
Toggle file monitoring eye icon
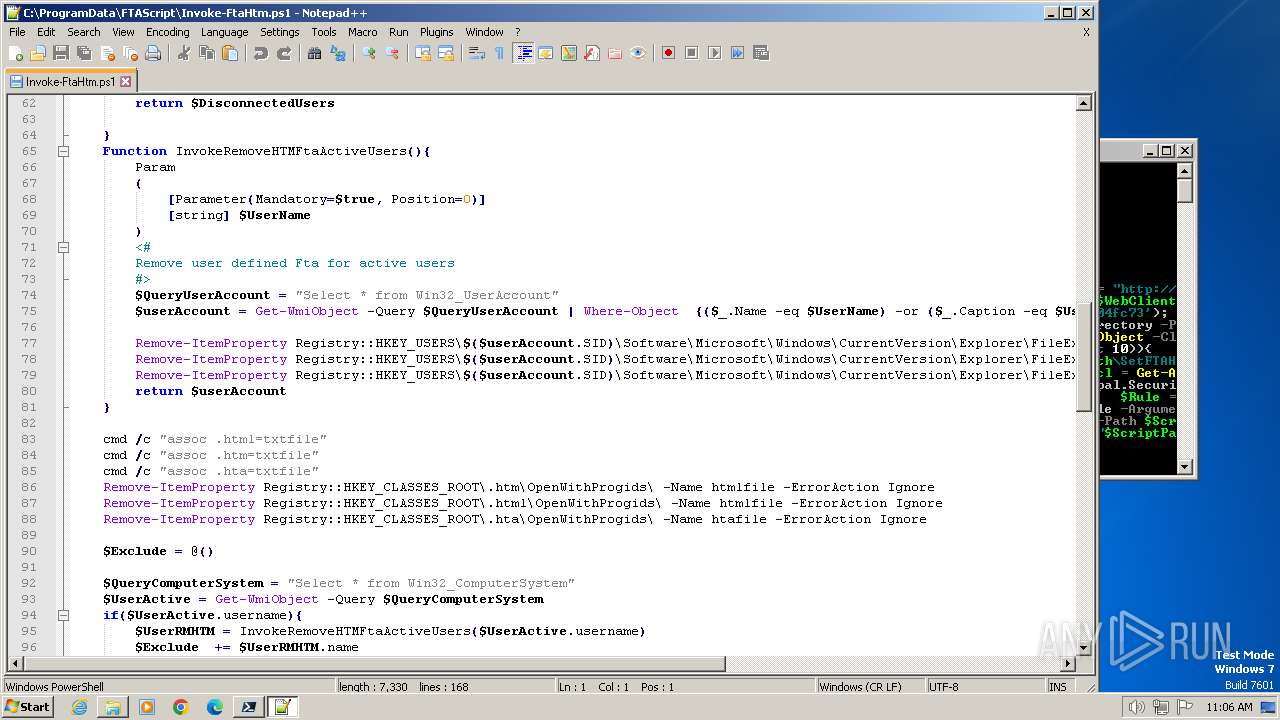click(638, 53)
